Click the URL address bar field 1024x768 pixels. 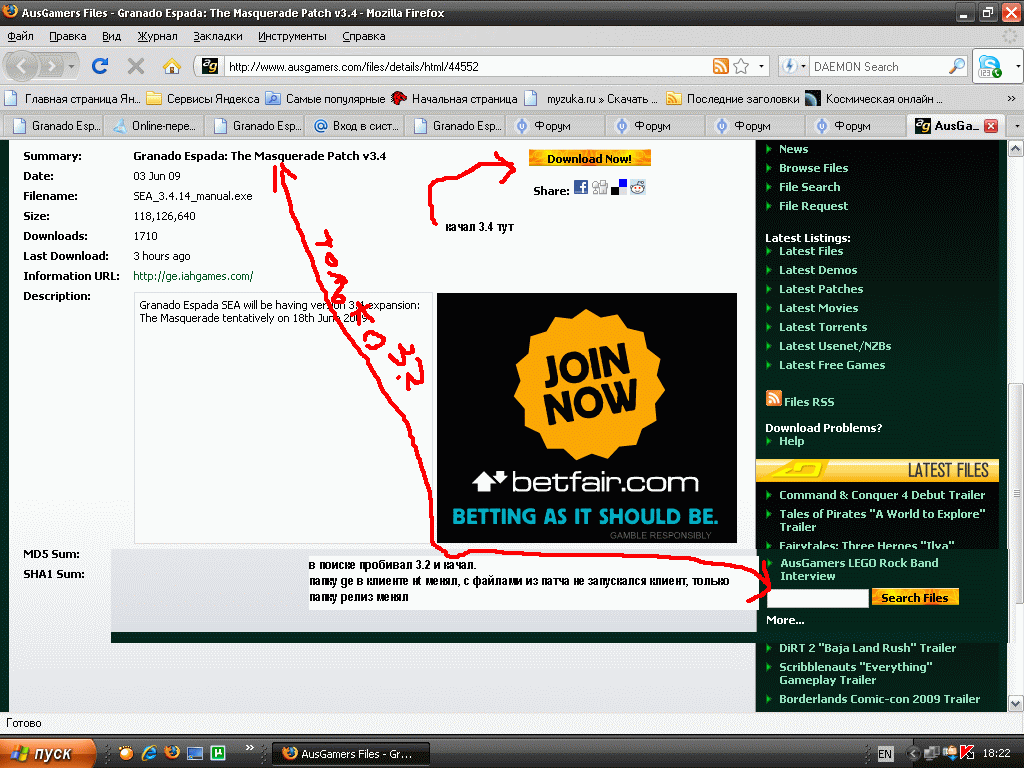(467, 66)
